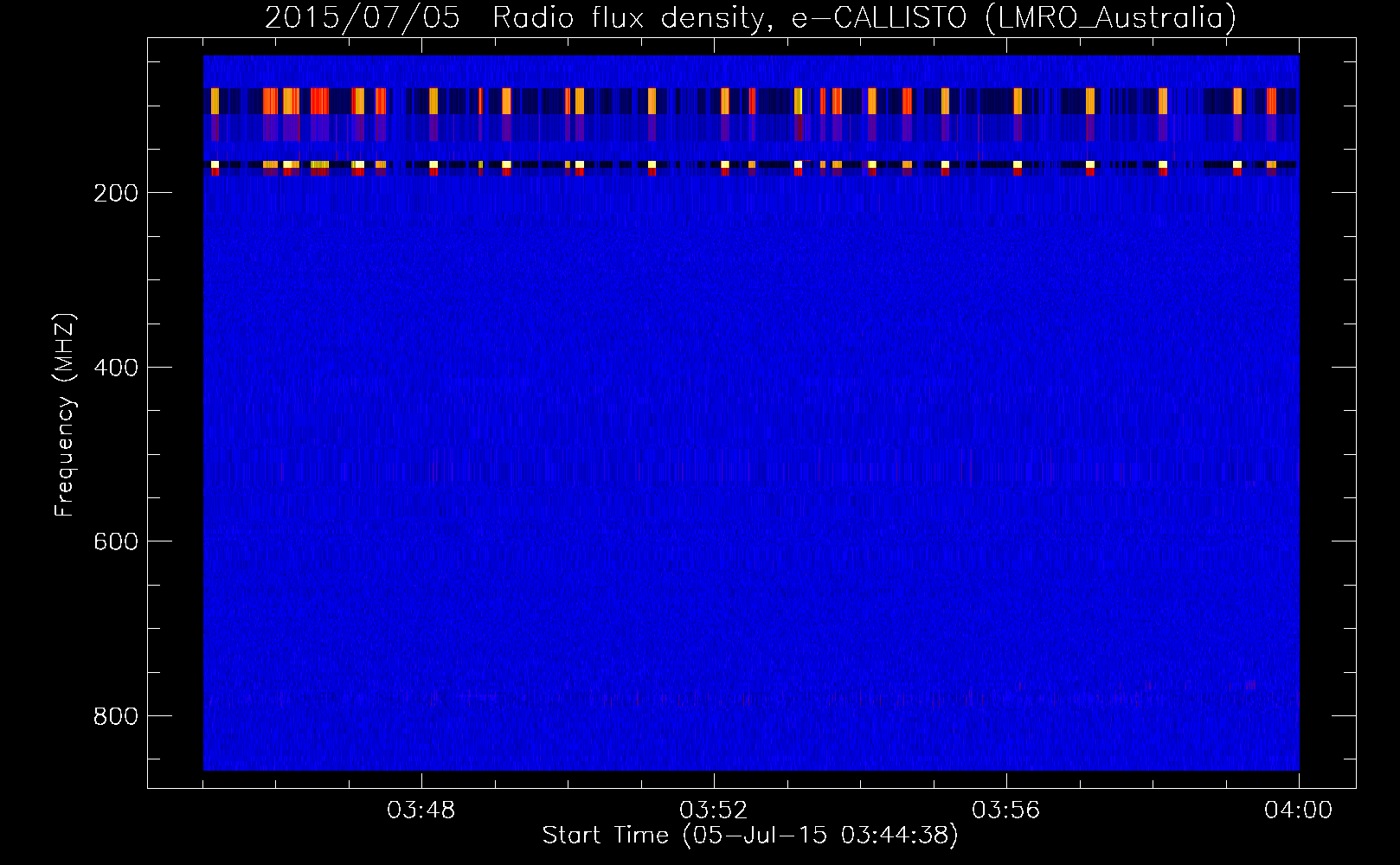Click the '04:00' time tick label
The height and width of the screenshot is (865, 1400).
point(1299,811)
